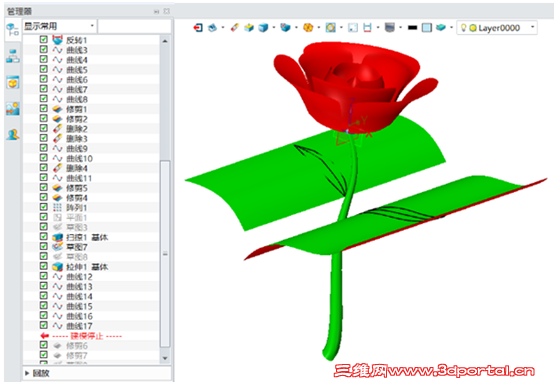Select the 草图3 tree item
This screenshot has width=554, height=384.
point(77,227)
